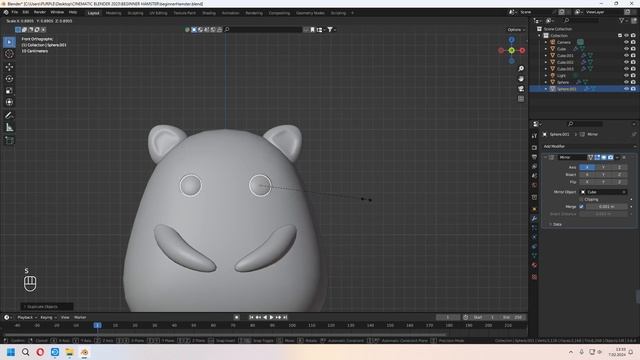This screenshot has height=360, width=640.
Task: Switch perspective/orthographic grid icon
Action: tap(521, 99)
